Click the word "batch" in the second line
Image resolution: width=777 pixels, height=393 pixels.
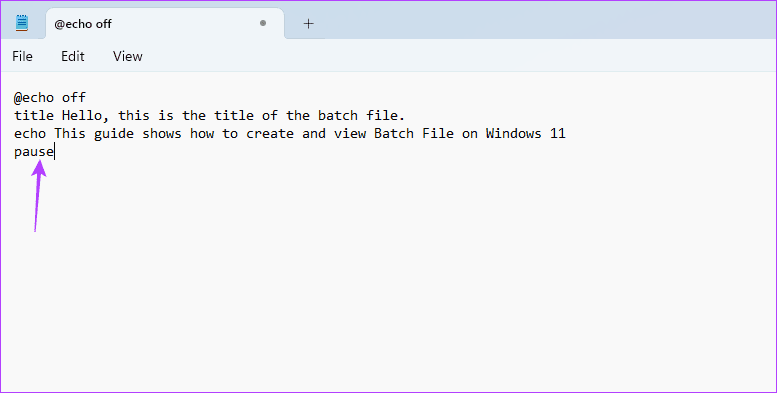338,116
